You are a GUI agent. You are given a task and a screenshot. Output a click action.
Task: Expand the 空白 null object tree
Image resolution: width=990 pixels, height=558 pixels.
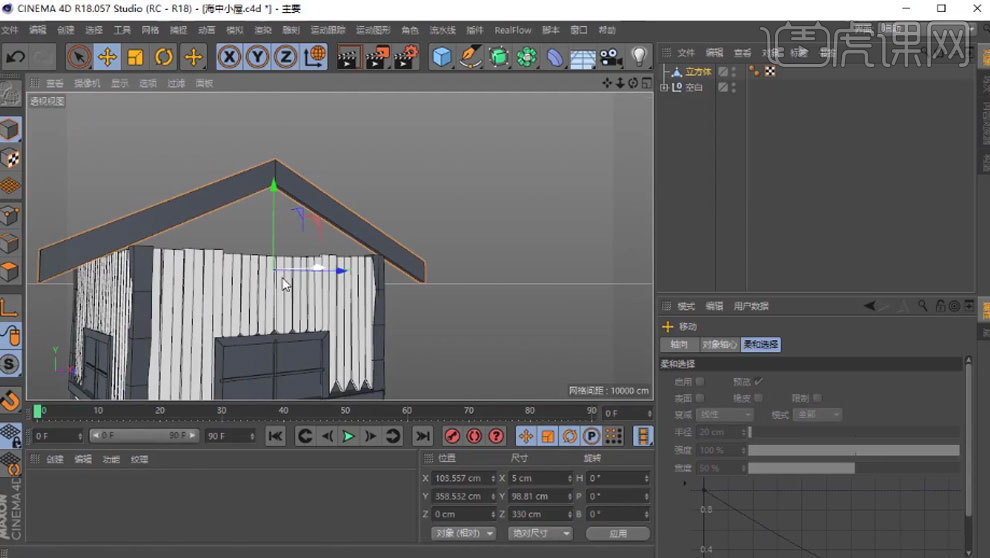coord(665,88)
